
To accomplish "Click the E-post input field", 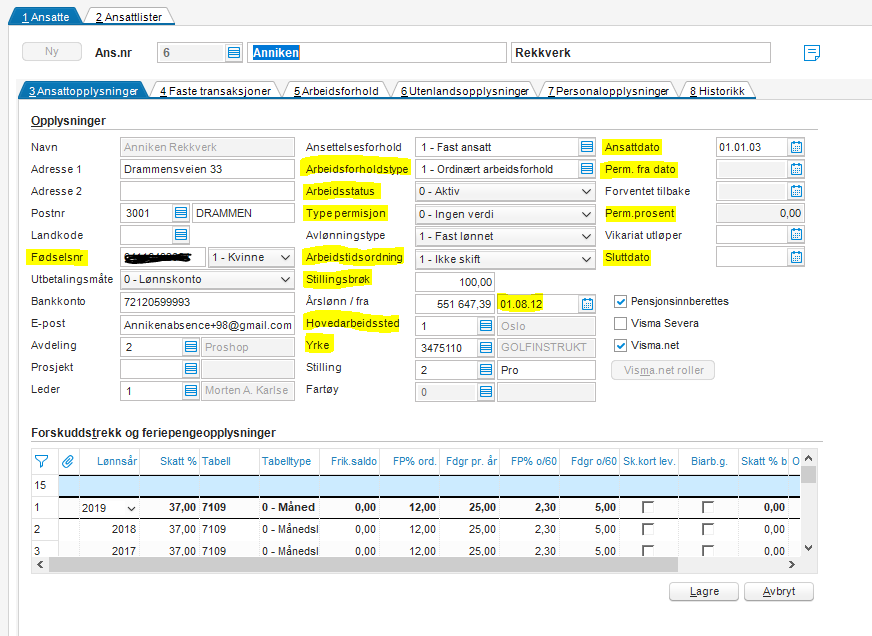I will click(206, 324).
